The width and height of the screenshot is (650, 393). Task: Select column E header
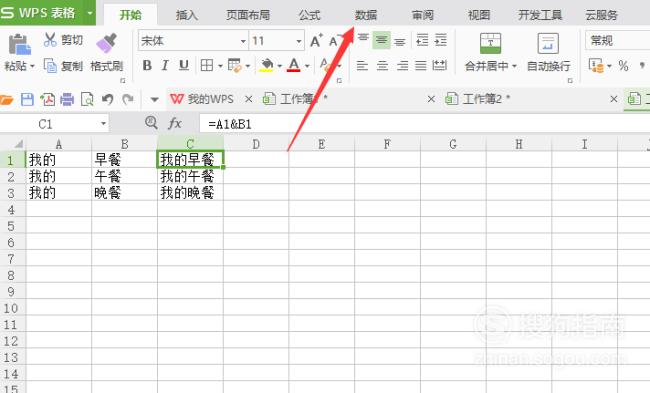click(x=321, y=144)
